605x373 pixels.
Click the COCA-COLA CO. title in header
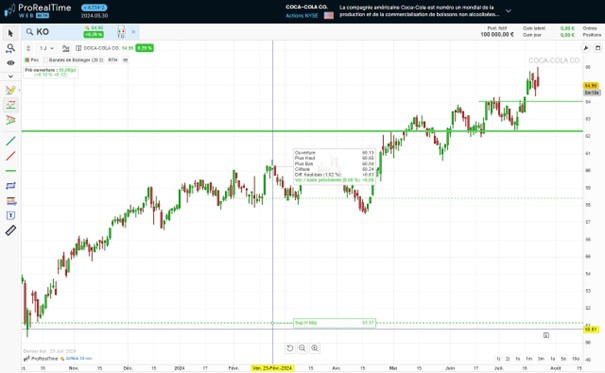point(306,7)
